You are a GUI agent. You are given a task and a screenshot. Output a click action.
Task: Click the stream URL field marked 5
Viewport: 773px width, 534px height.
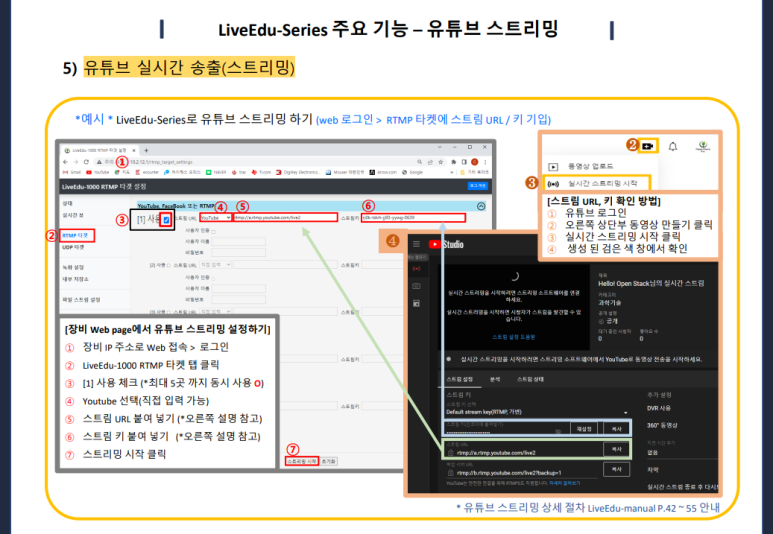point(285,217)
